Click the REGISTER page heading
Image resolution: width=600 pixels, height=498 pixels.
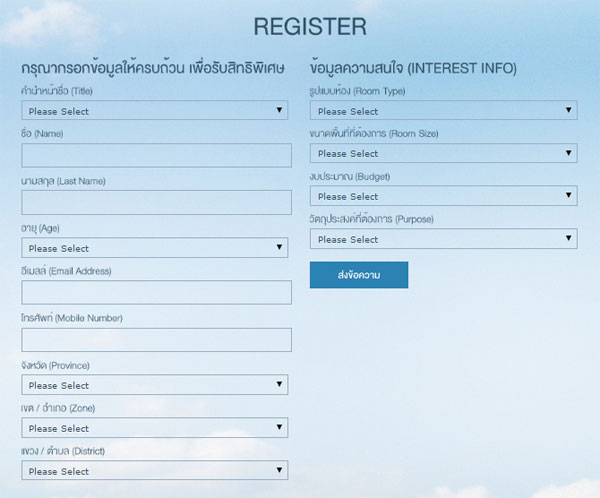click(309, 26)
